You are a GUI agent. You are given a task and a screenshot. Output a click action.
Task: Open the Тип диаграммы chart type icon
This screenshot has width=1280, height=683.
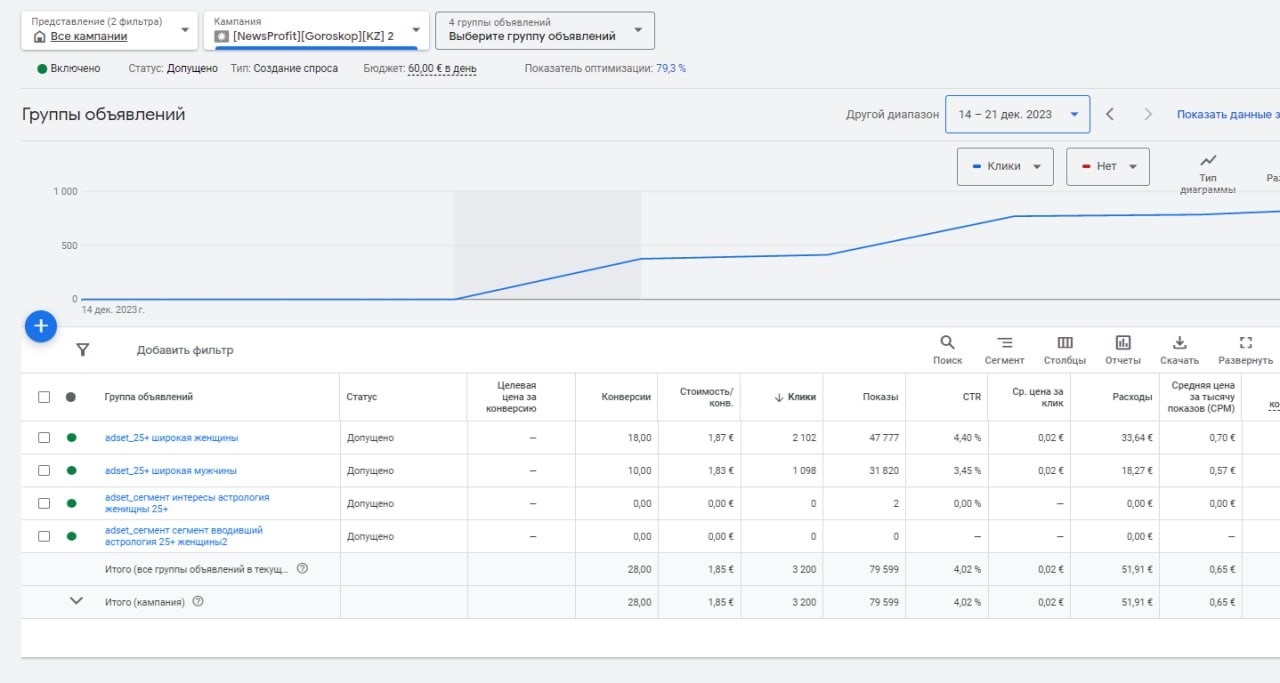pyautogui.click(x=1208, y=160)
